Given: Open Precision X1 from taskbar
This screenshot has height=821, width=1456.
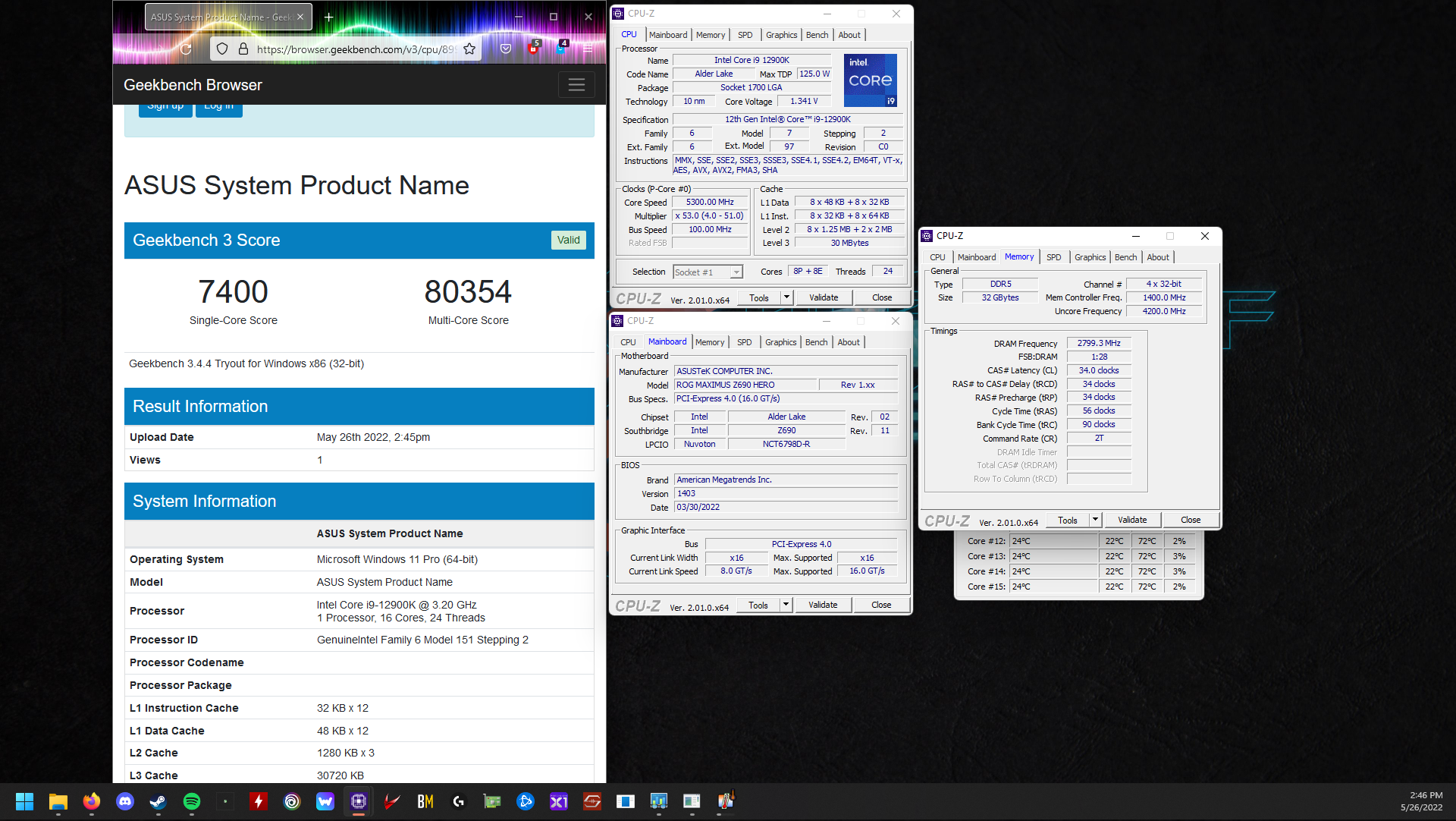Looking at the screenshot, I should point(559,801).
